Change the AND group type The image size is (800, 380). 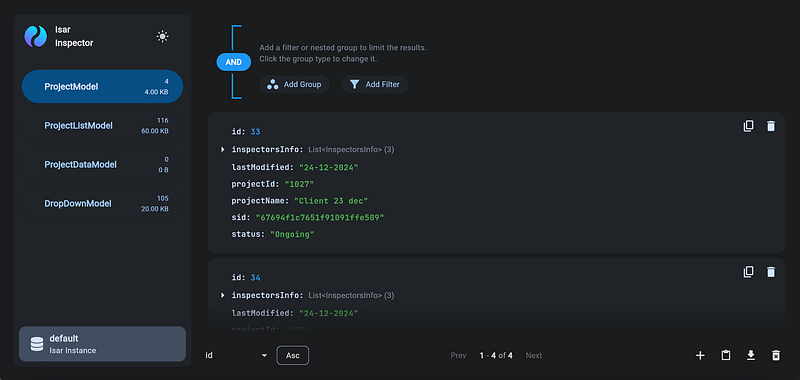tap(234, 62)
